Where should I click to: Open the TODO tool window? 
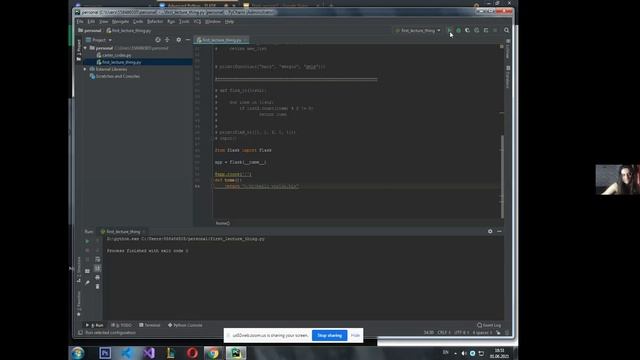pyautogui.click(x=121, y=325)
